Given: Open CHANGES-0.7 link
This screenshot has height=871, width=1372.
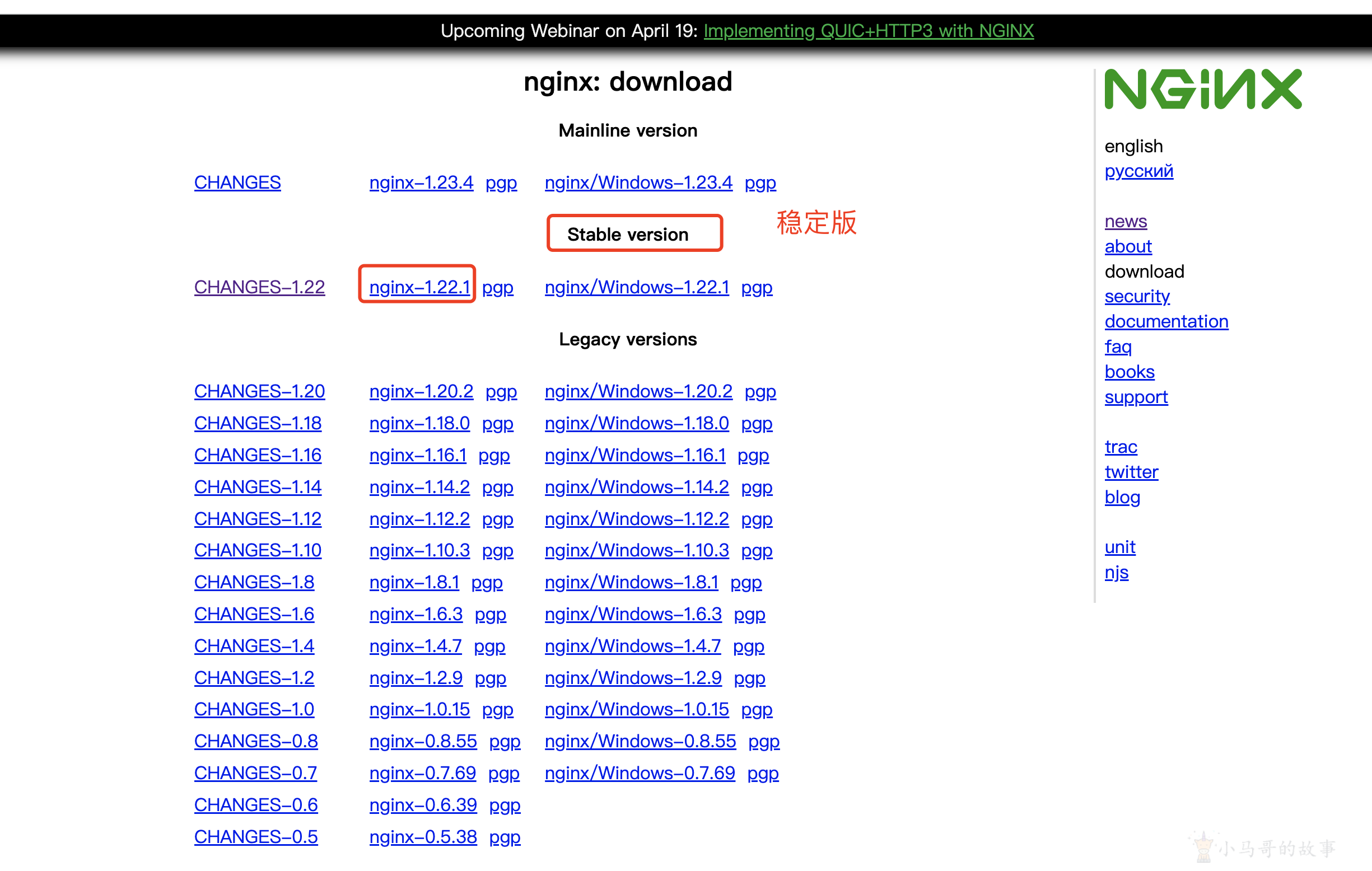Looking at the screenshot, I should point(255,773).
